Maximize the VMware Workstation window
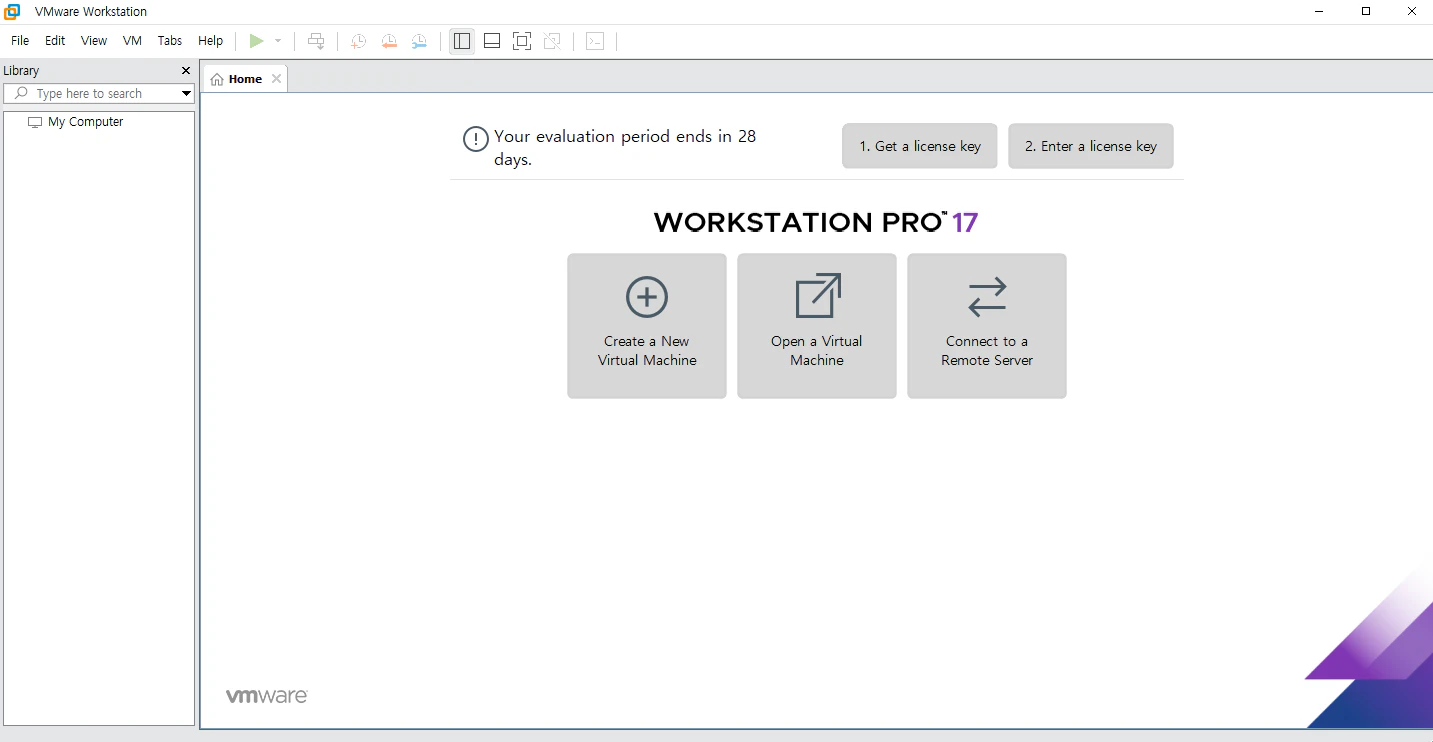 1366,11
